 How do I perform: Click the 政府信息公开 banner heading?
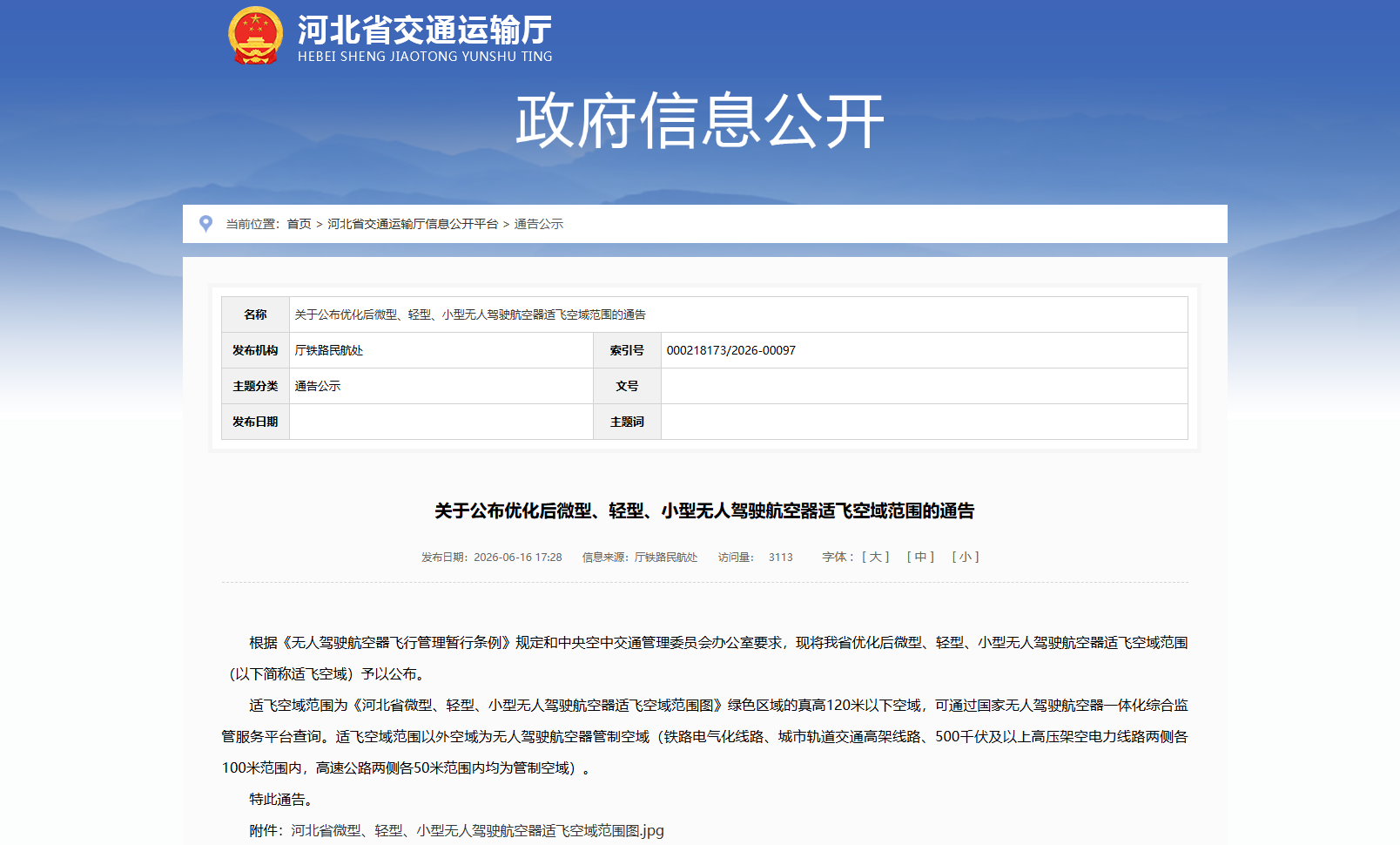click(700, 121)
